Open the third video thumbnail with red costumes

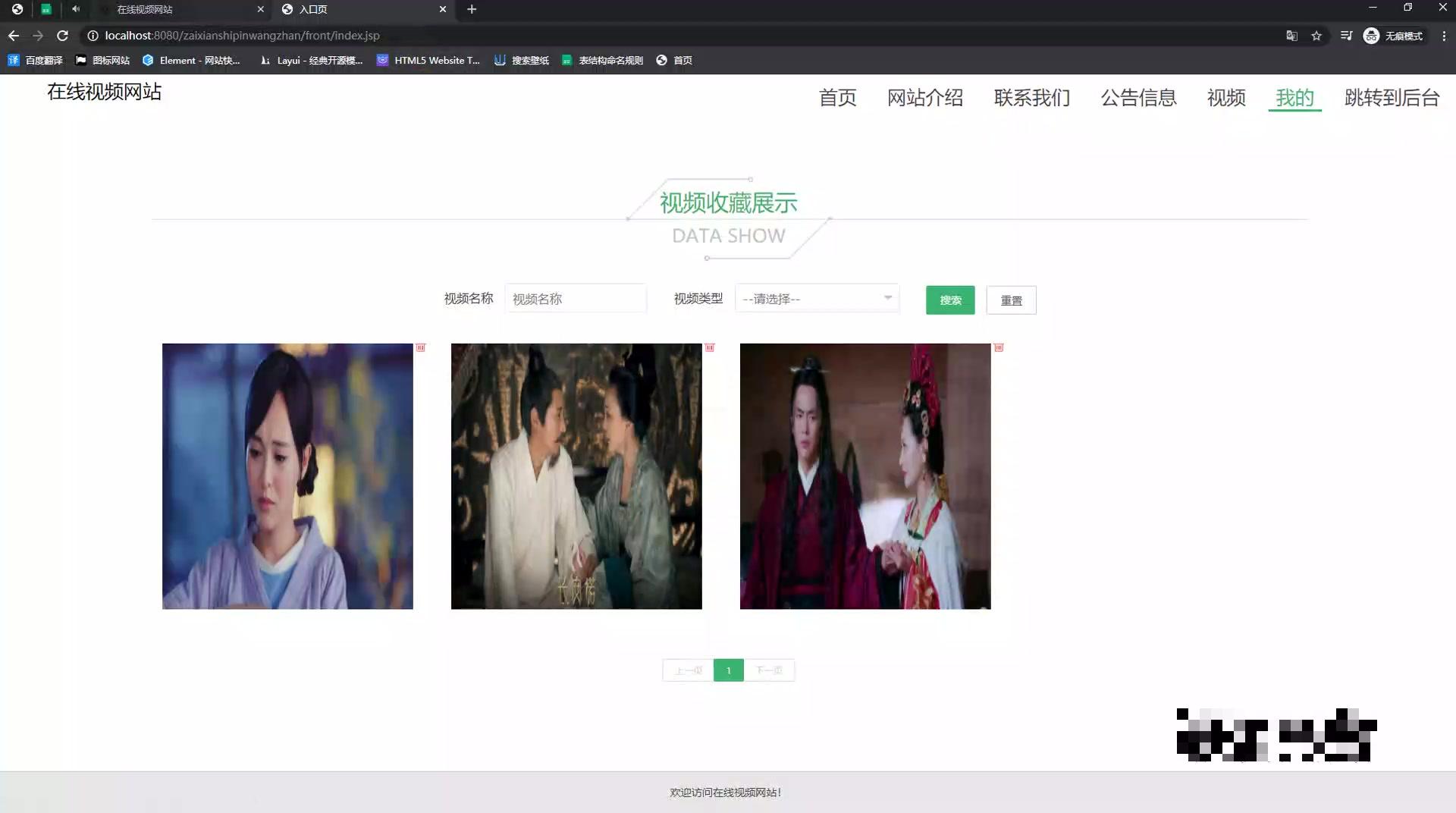pos(865,476)
